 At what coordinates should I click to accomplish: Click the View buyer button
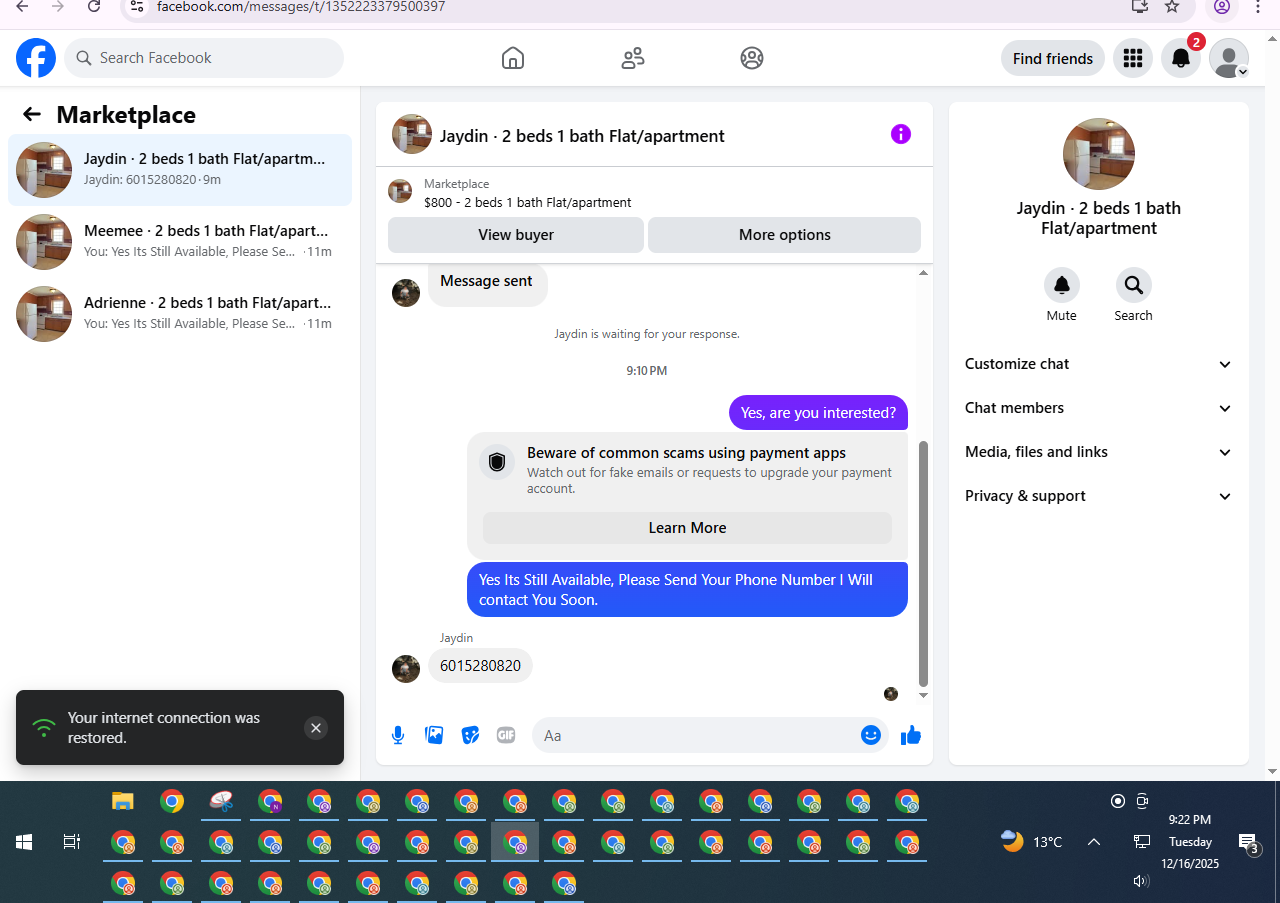[x=516, y=235]
